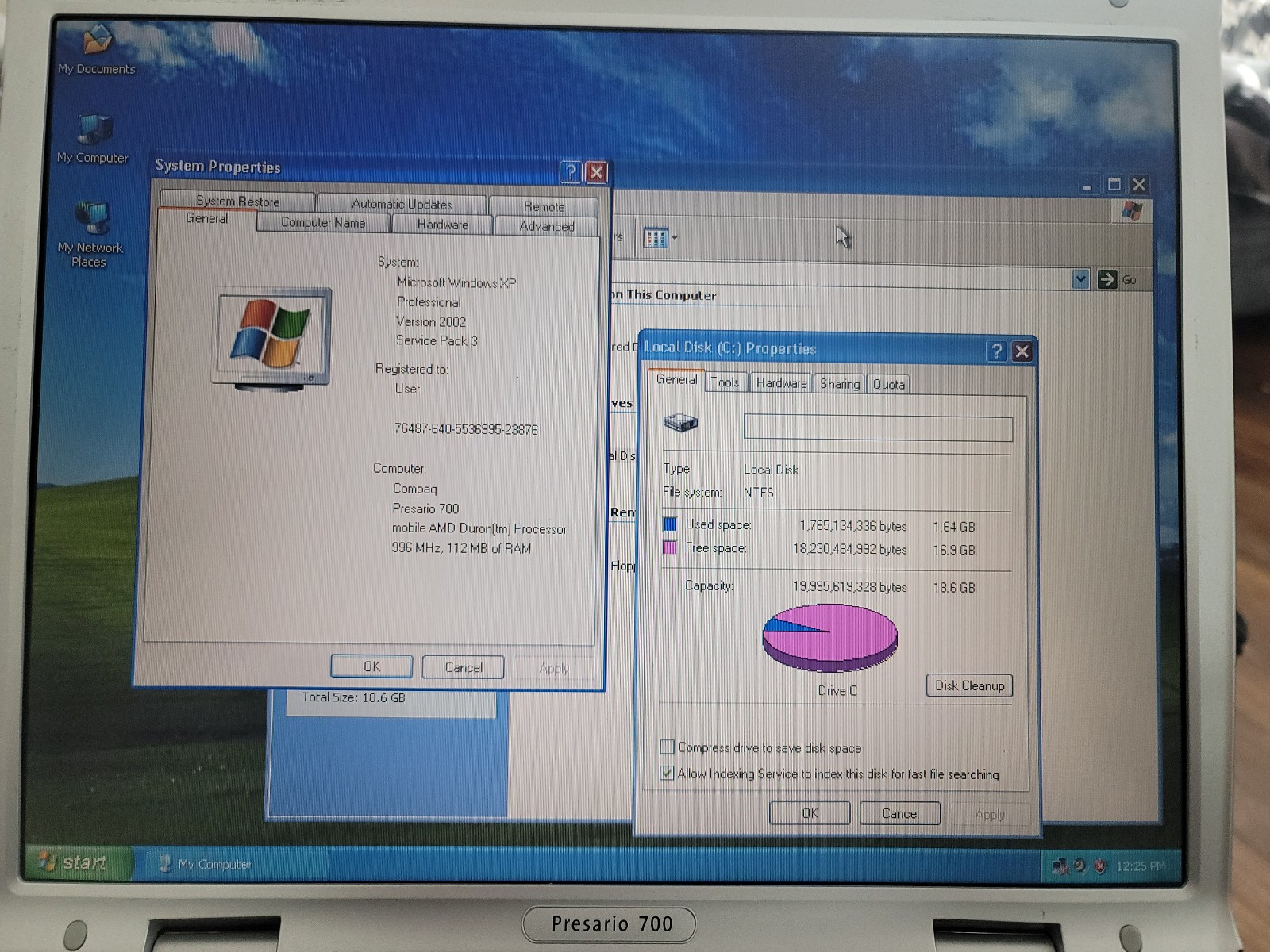Open help in System Properties title bar
Image resolution: width=1270 pixels, height=952 pixels.
click(570, 171)
